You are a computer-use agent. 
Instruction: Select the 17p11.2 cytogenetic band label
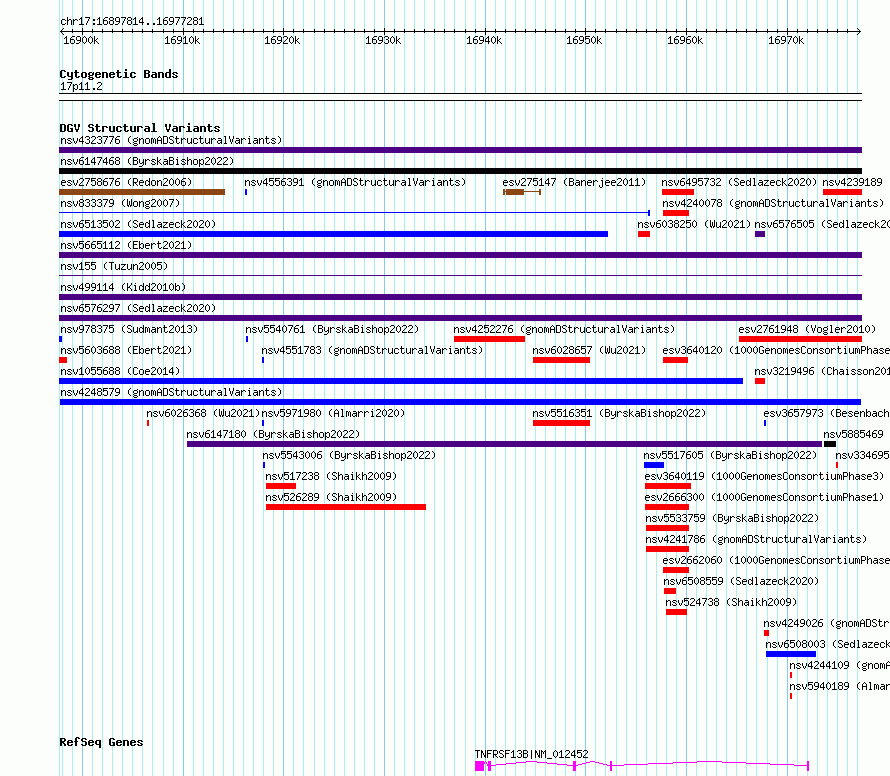81,86
